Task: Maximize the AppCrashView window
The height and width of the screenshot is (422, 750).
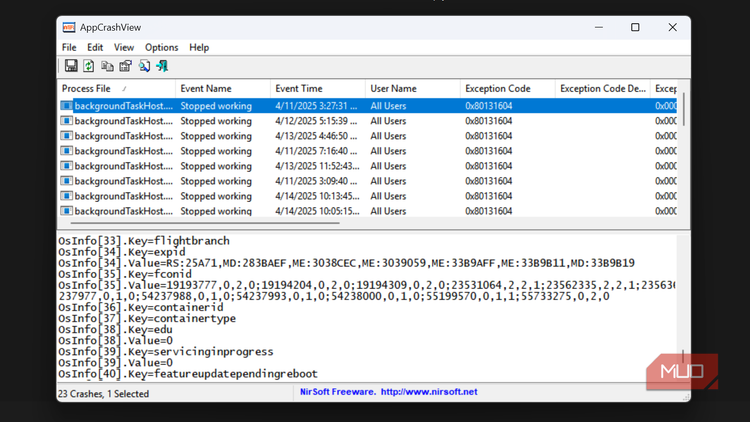Action: click(x=635, y=27)
